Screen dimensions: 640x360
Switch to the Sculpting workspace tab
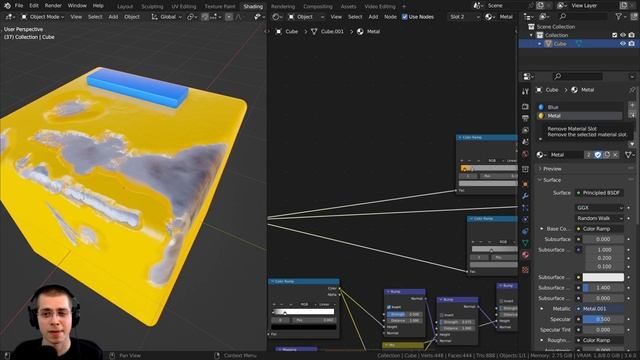(x=152, y=7)
